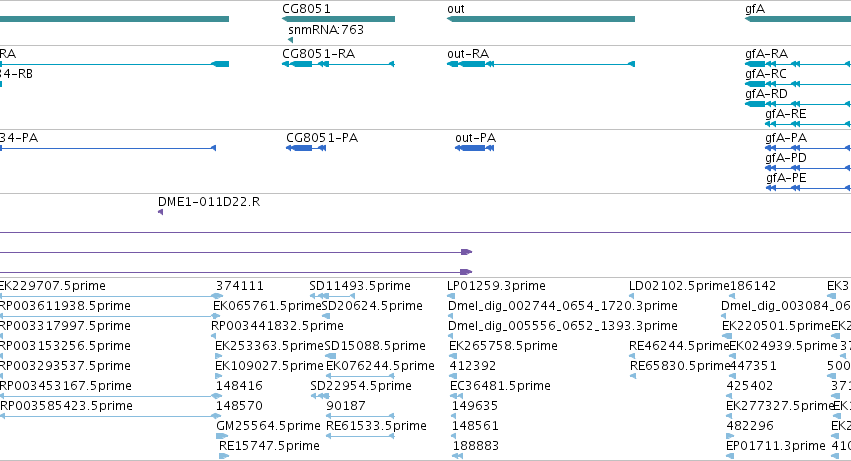The height and width of the screenshot is (461, 851).
Task: Click the RE46244.5prime label
Action: (x=679, y=346)
